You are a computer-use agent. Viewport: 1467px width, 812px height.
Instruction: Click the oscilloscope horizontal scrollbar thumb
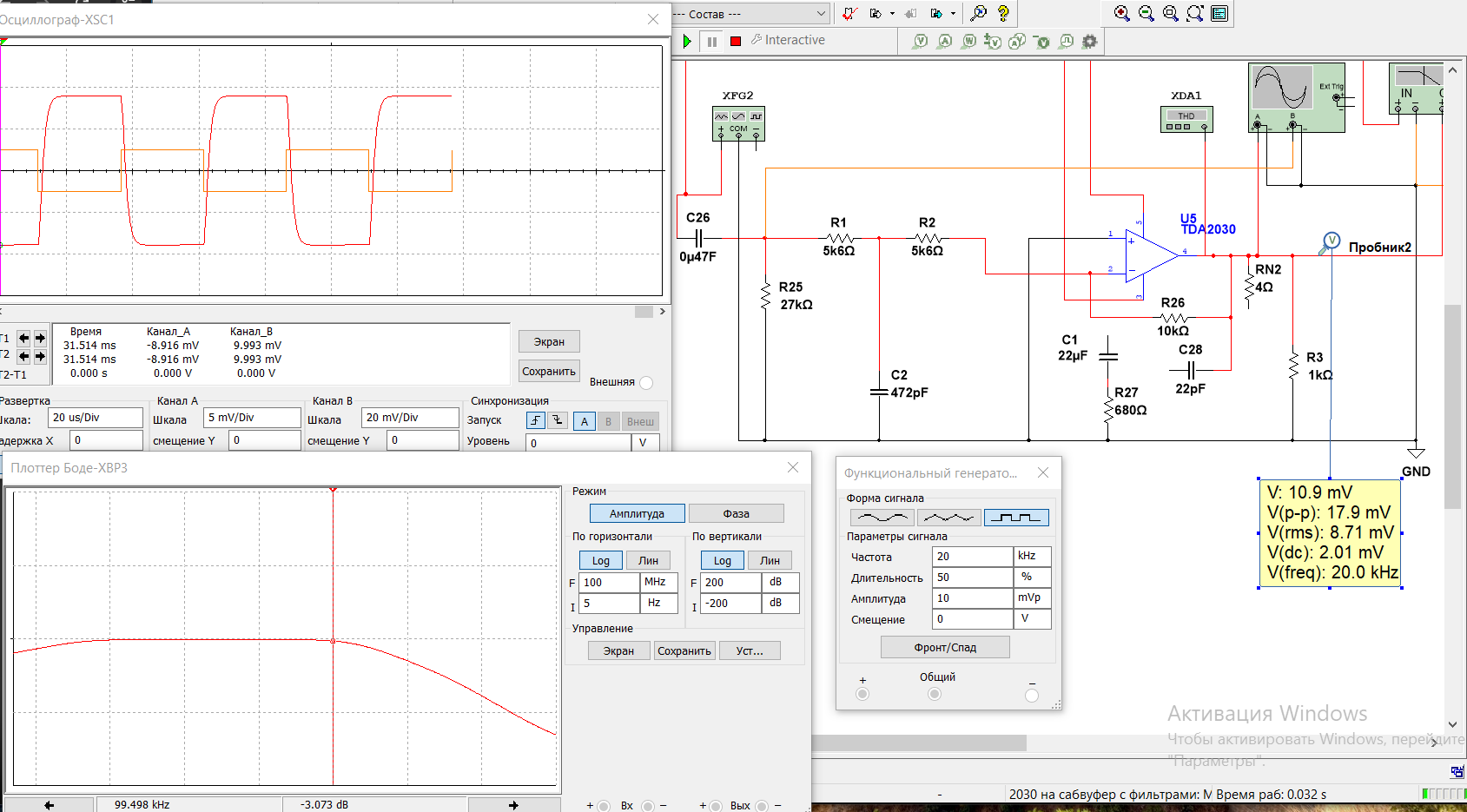click(643, 312)
